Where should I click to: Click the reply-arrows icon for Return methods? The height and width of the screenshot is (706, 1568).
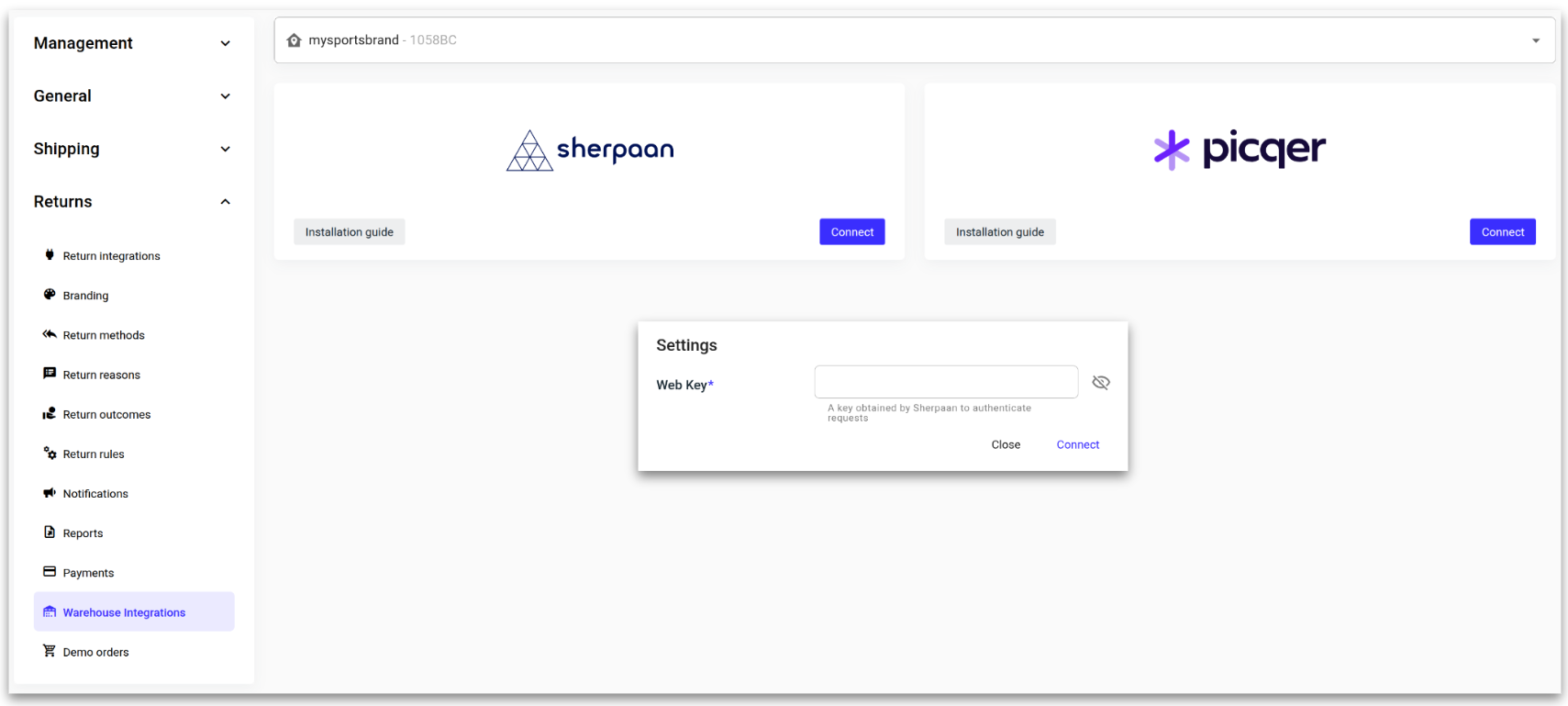[x=50, y=334]
